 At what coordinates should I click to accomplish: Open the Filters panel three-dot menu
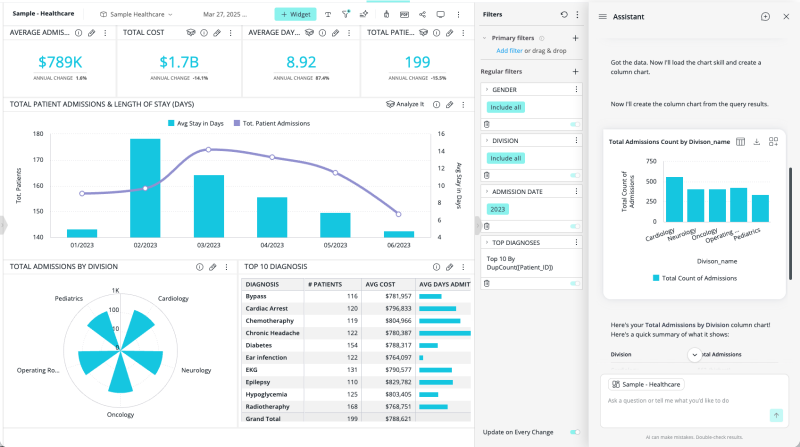point(577,14)
